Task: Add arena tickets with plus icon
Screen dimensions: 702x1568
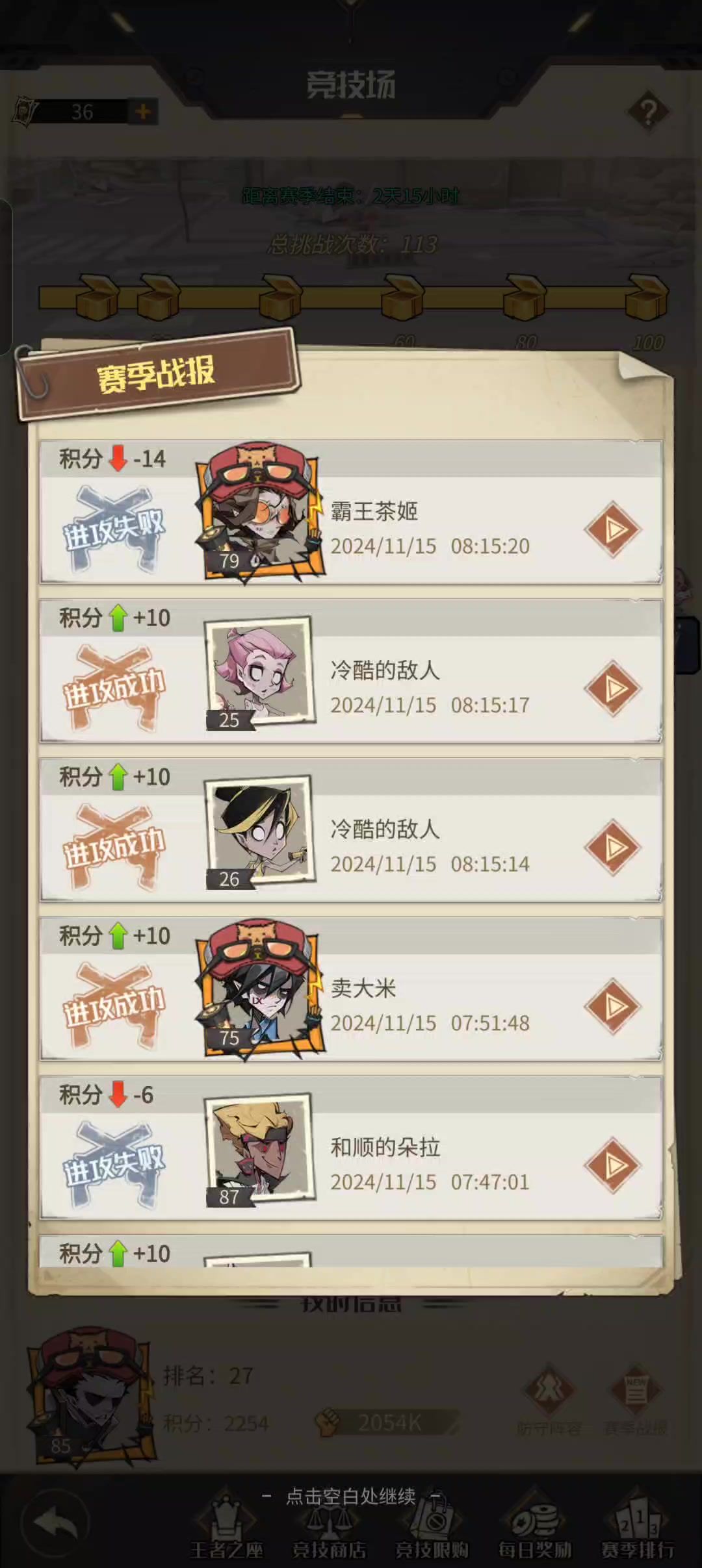Action: (142, 112)
